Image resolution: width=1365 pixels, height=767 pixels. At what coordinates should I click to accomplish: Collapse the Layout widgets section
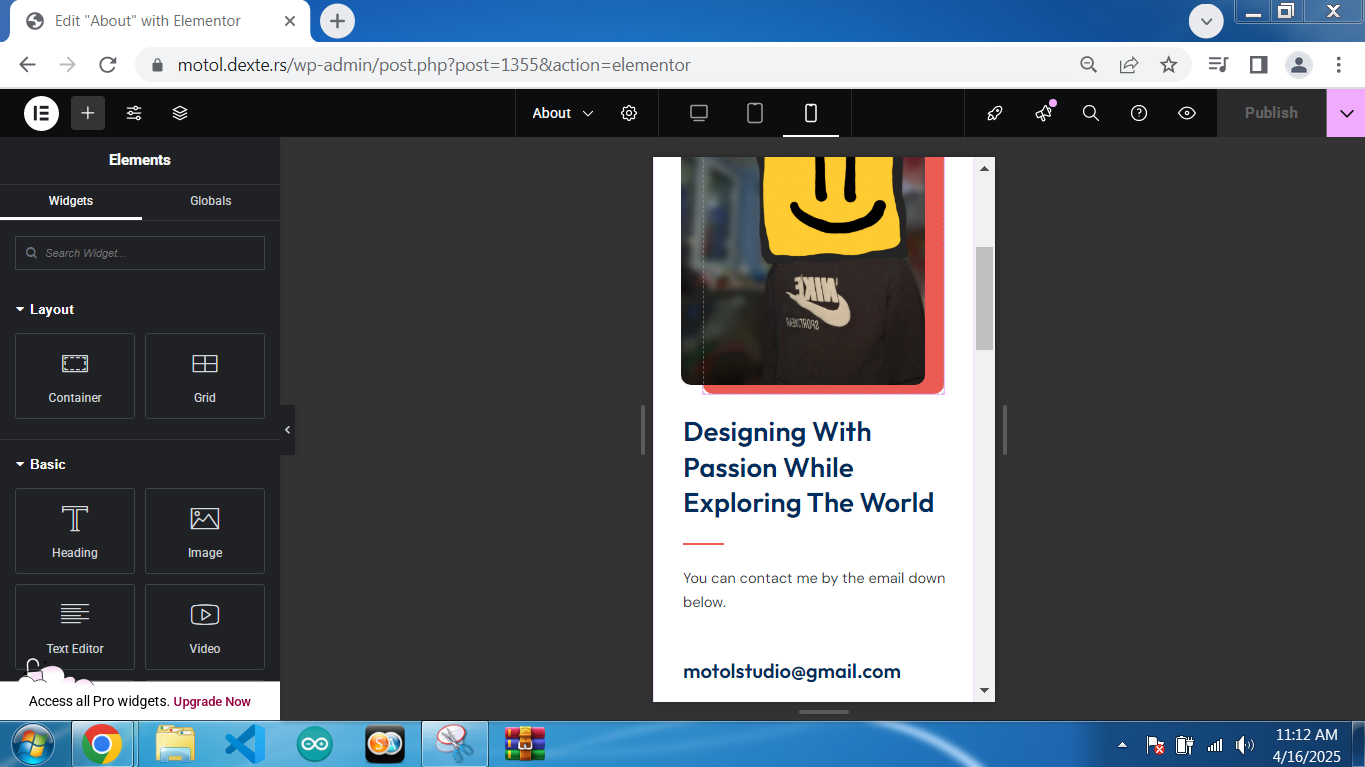point(45,310)
